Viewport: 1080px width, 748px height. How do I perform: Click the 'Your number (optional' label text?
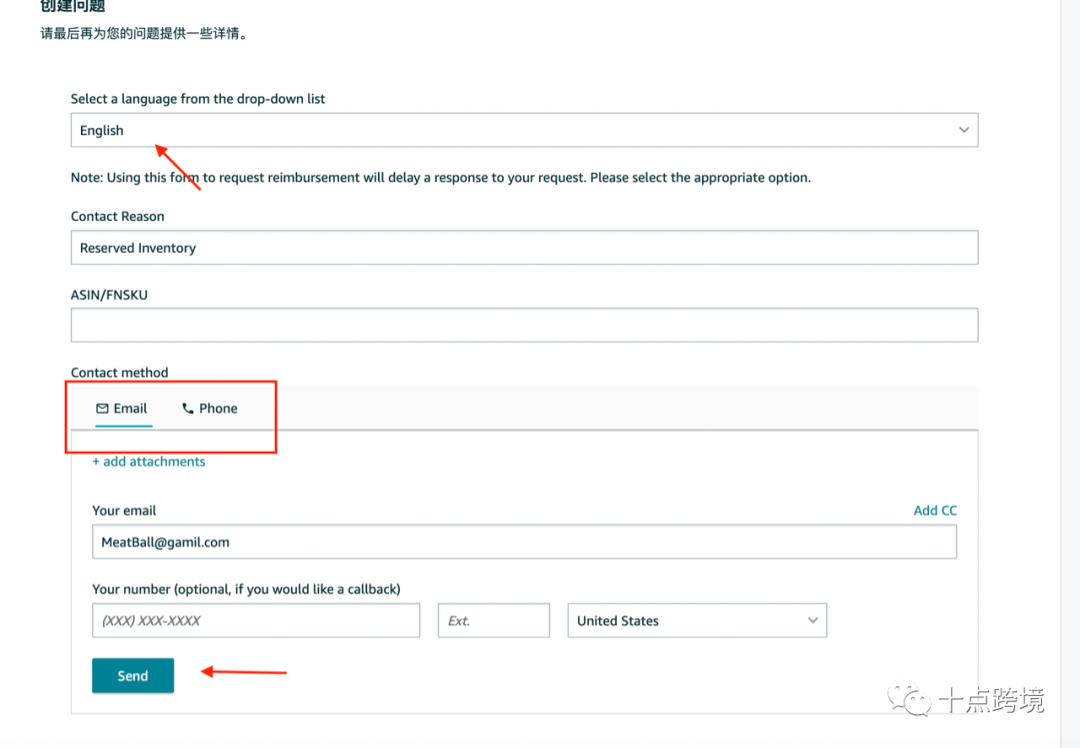(247, 589)
